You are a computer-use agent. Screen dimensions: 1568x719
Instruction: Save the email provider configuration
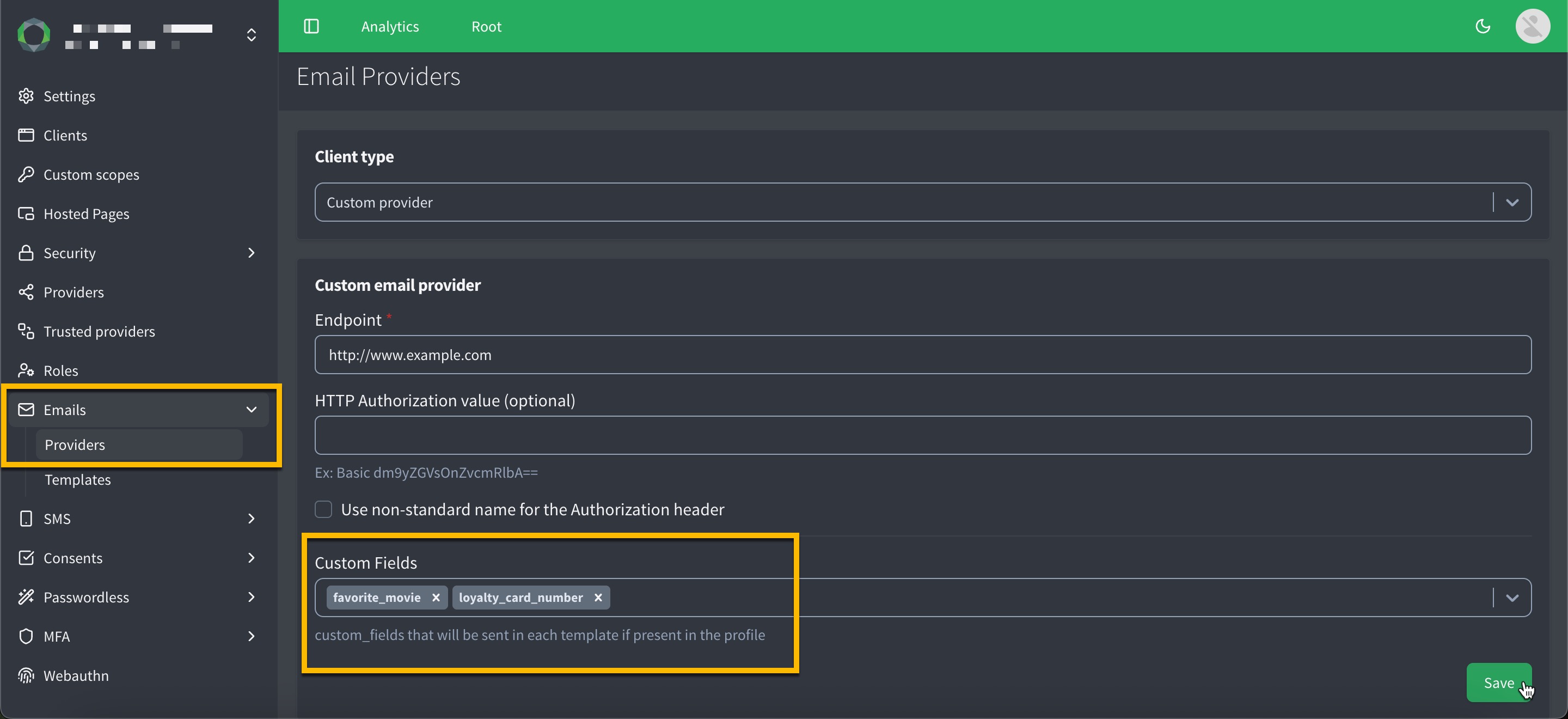click(x=1500, y=683)
